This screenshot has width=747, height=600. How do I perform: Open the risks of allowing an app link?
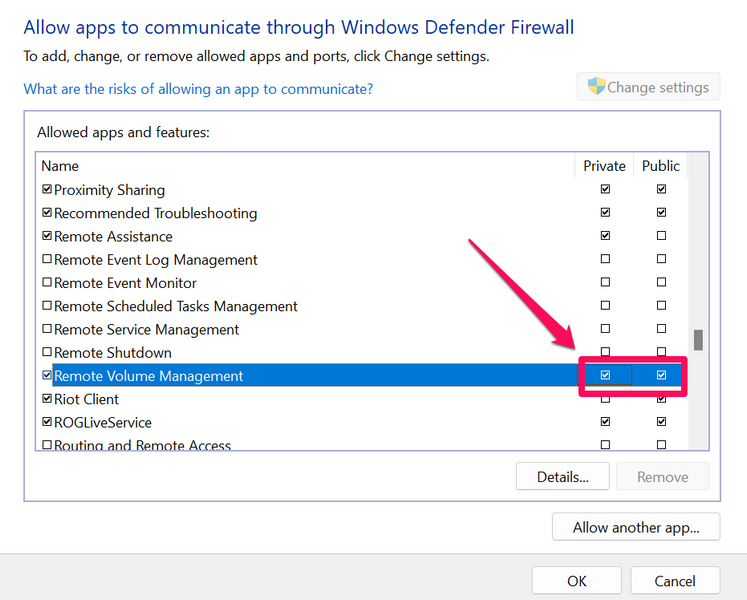pyautogui.click(x=198, y=89)
